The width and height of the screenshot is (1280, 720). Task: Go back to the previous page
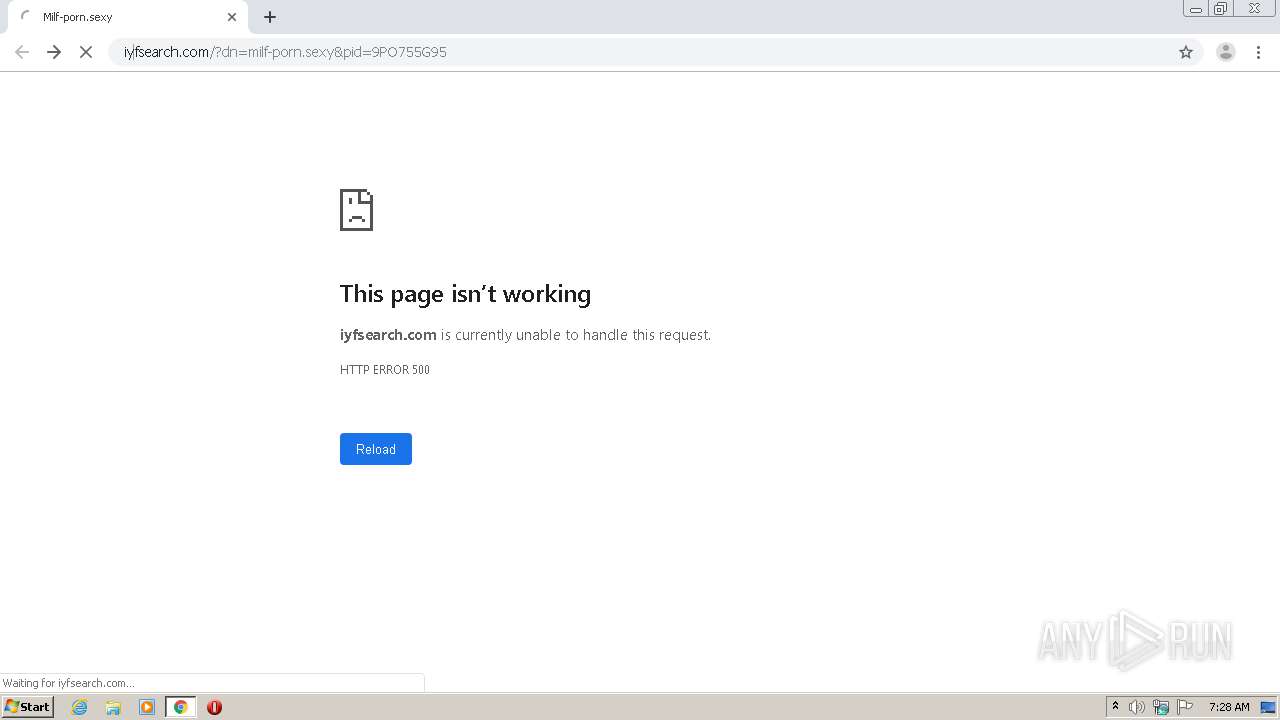[22, 52]
